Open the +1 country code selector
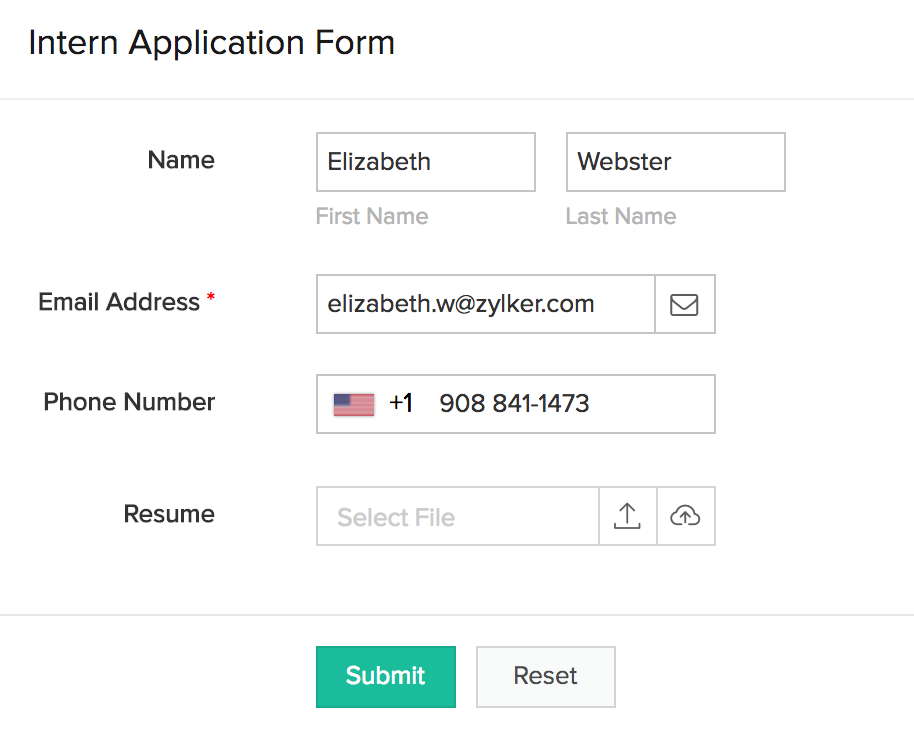The width and height of the screenshot is (914, 740). tap(401, 404)
